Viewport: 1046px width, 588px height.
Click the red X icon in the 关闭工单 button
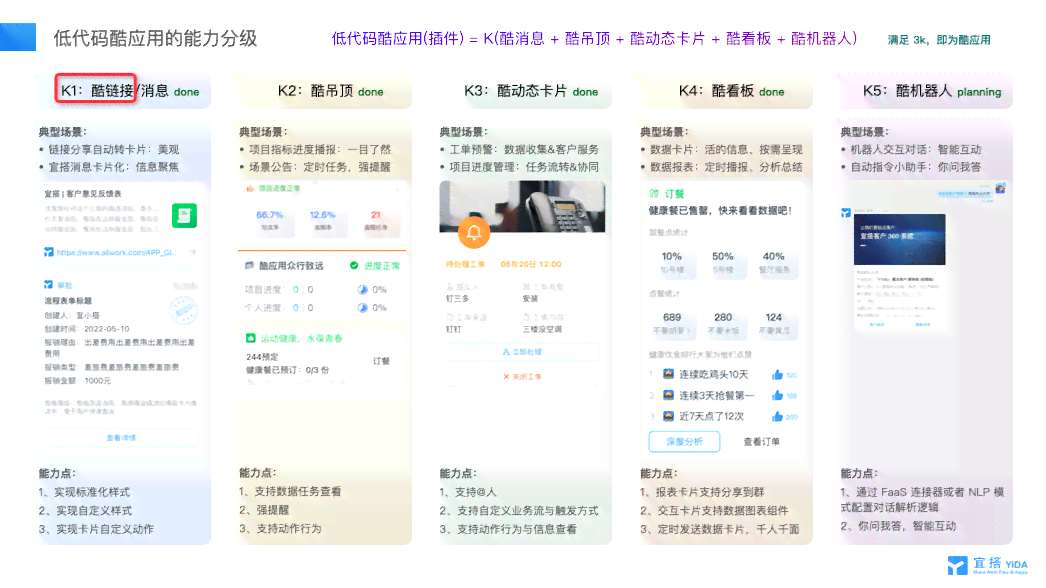coord(506,376)
